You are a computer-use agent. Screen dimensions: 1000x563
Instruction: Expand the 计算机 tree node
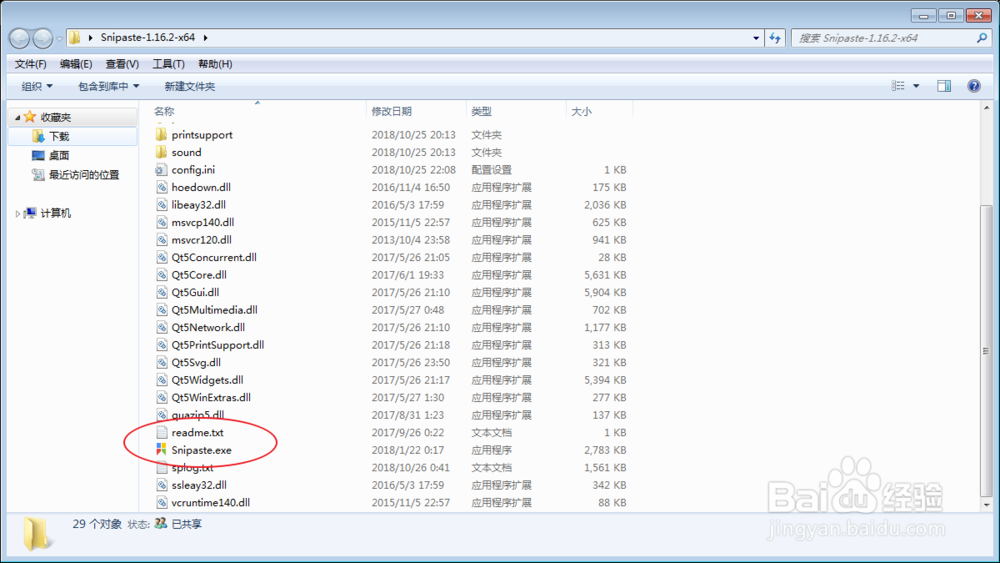[x=17, y=214]
